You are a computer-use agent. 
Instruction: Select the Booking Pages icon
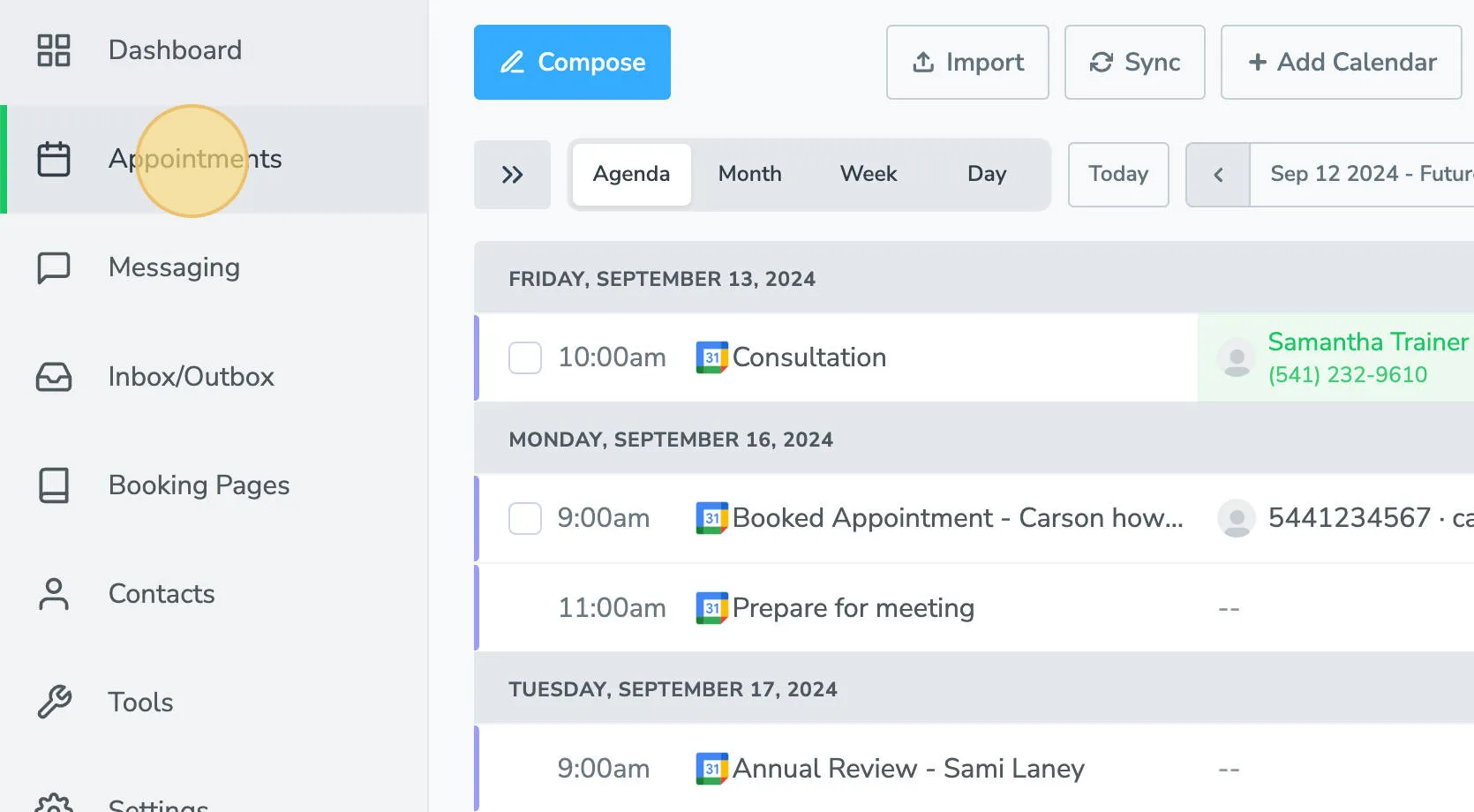53,485
